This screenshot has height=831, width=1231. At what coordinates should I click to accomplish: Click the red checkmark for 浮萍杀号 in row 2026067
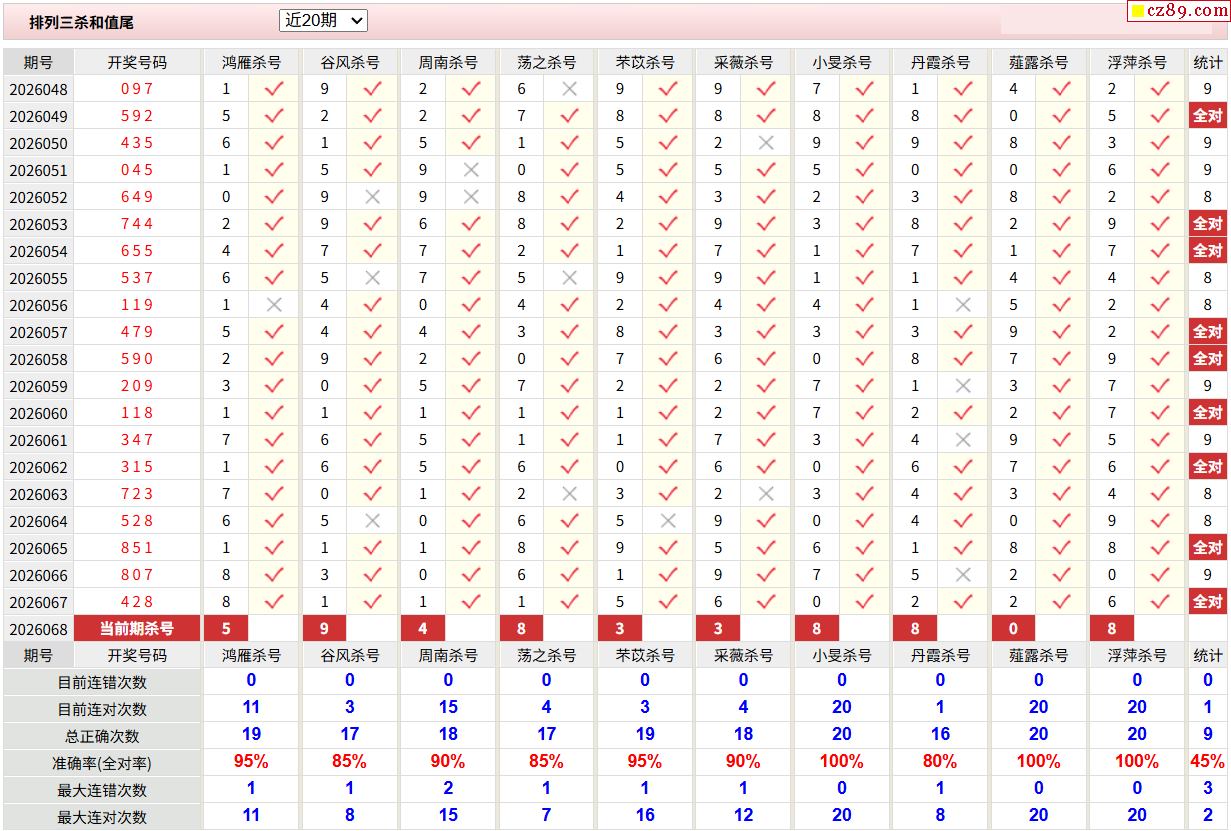[x=1160, y=602]
